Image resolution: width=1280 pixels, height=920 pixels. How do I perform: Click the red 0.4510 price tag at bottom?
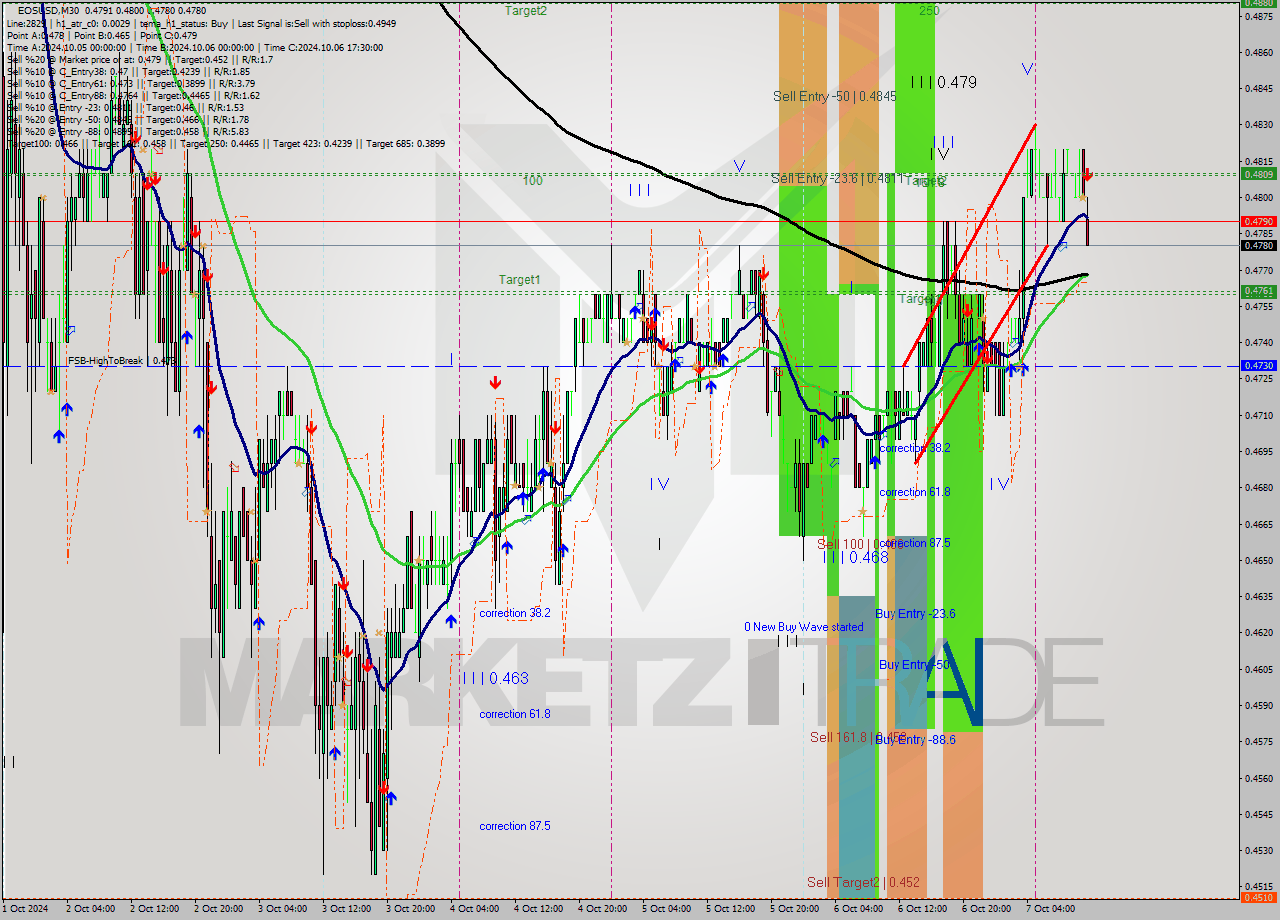point(1258,897)
